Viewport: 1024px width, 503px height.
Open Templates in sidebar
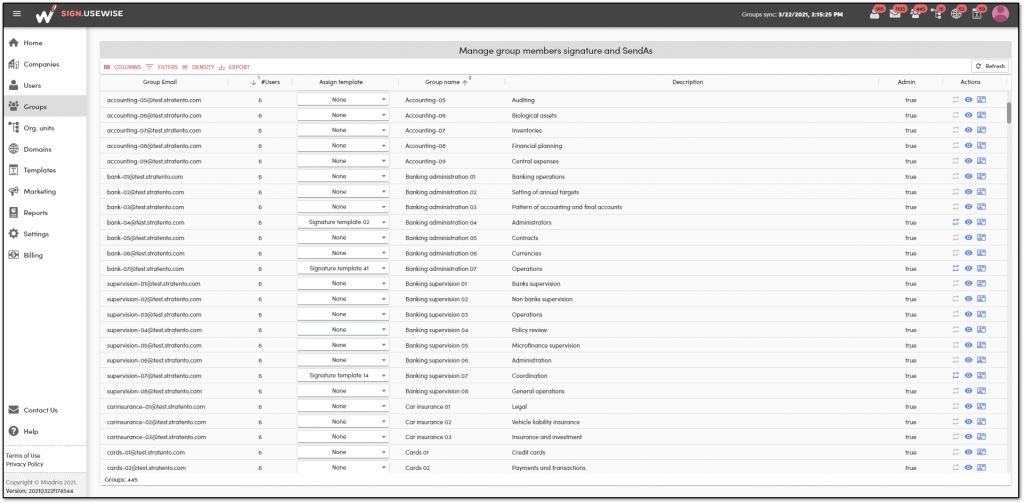(x=44, y=170)
